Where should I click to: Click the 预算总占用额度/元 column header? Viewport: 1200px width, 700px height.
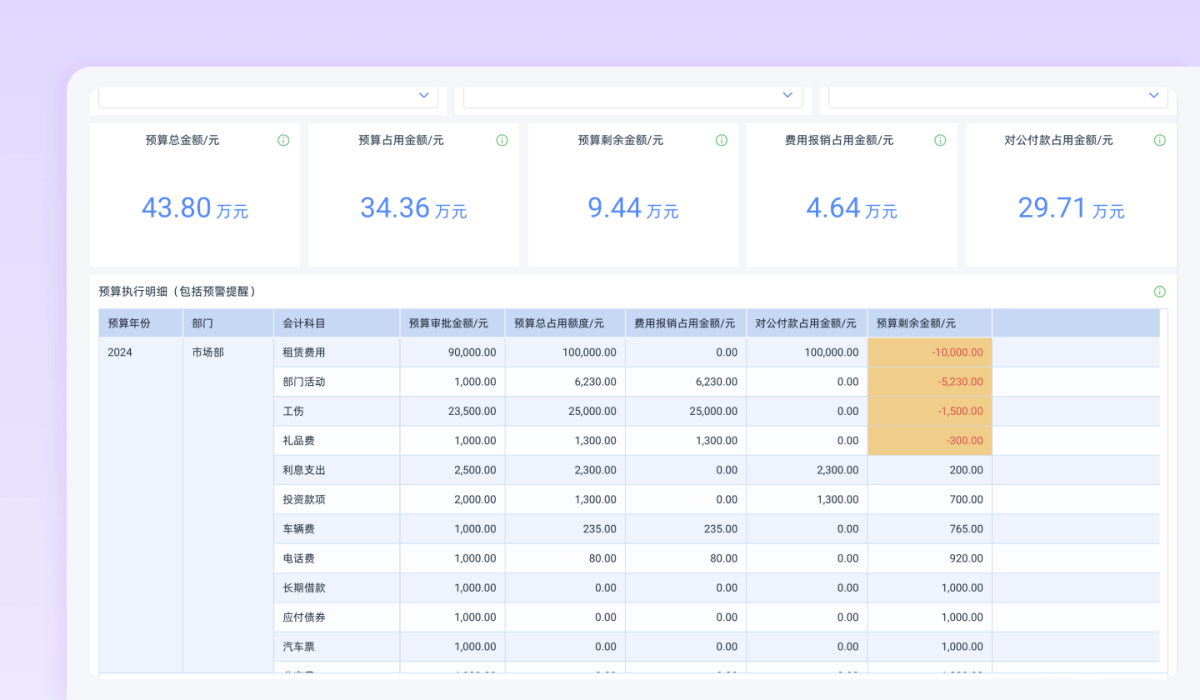coord(565,323)
